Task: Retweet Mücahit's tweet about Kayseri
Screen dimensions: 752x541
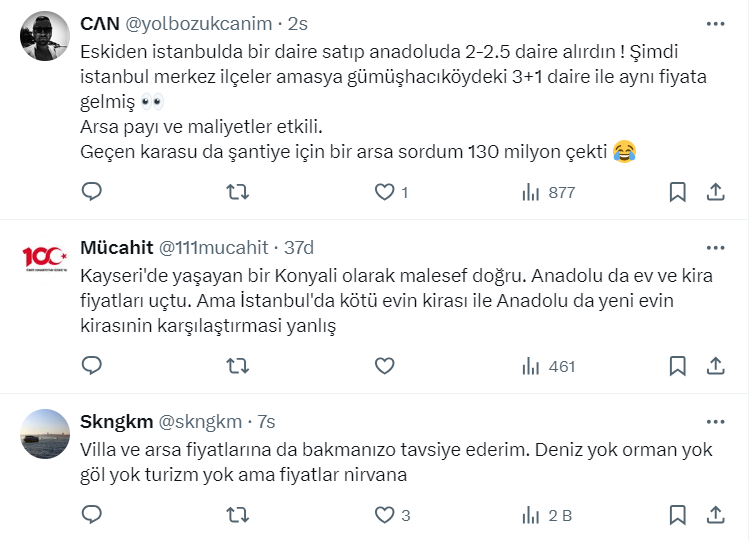Action: pyautogui.click(x=238, y=366)
